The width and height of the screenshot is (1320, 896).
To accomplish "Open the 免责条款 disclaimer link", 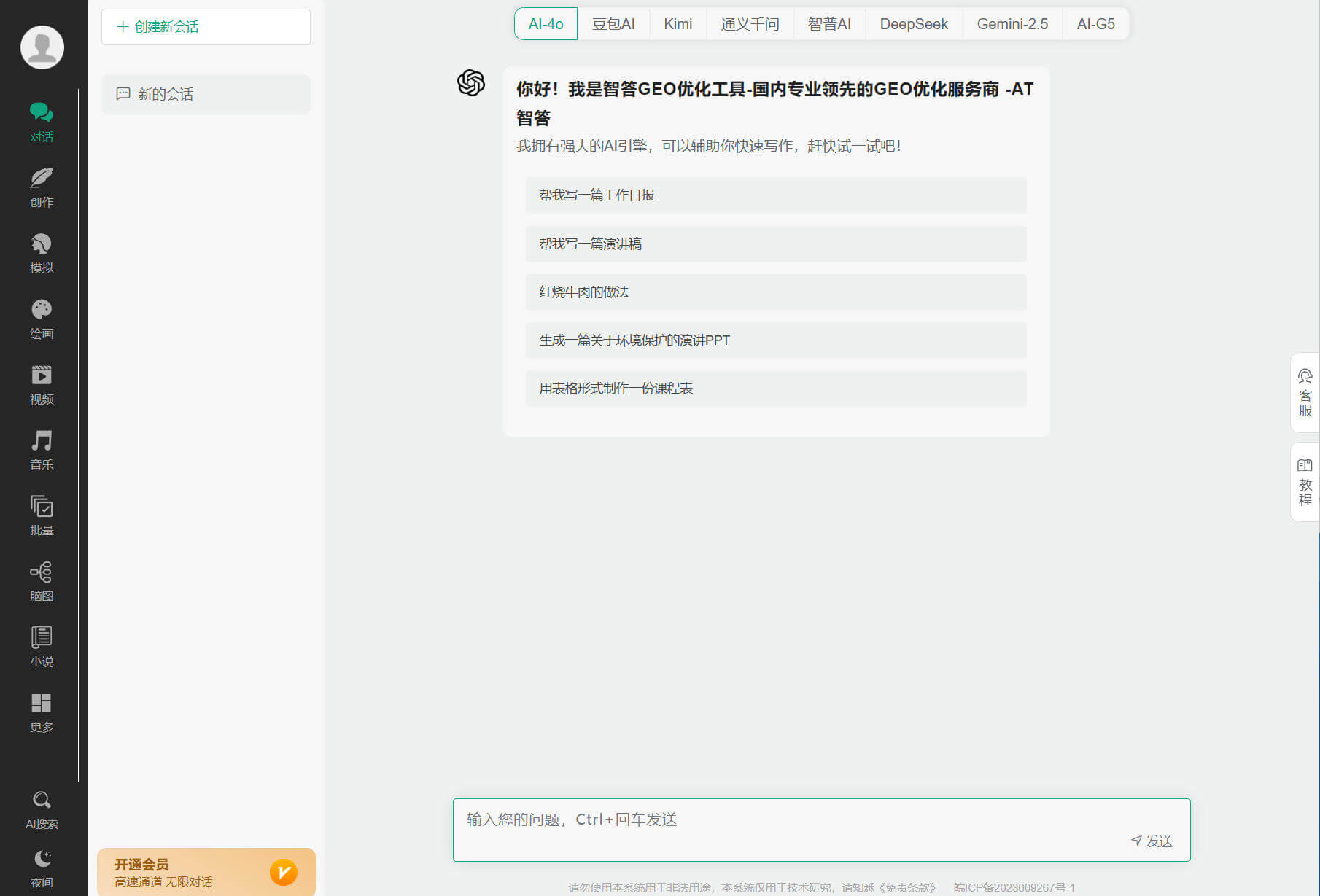I will [907, 887].
